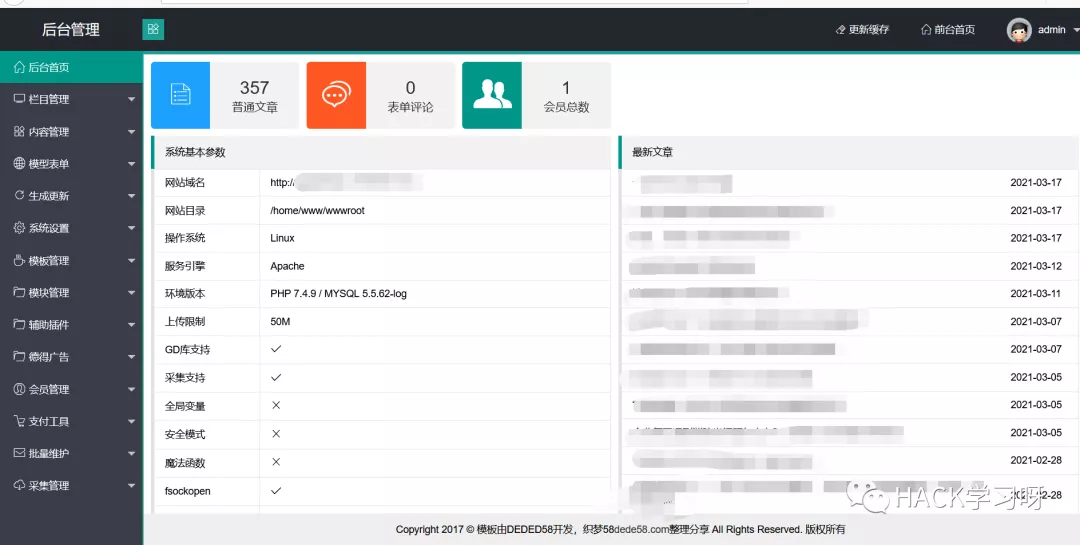Expand the 支付工具 menu arrow

pyautogui.click(x=132, y=422)
